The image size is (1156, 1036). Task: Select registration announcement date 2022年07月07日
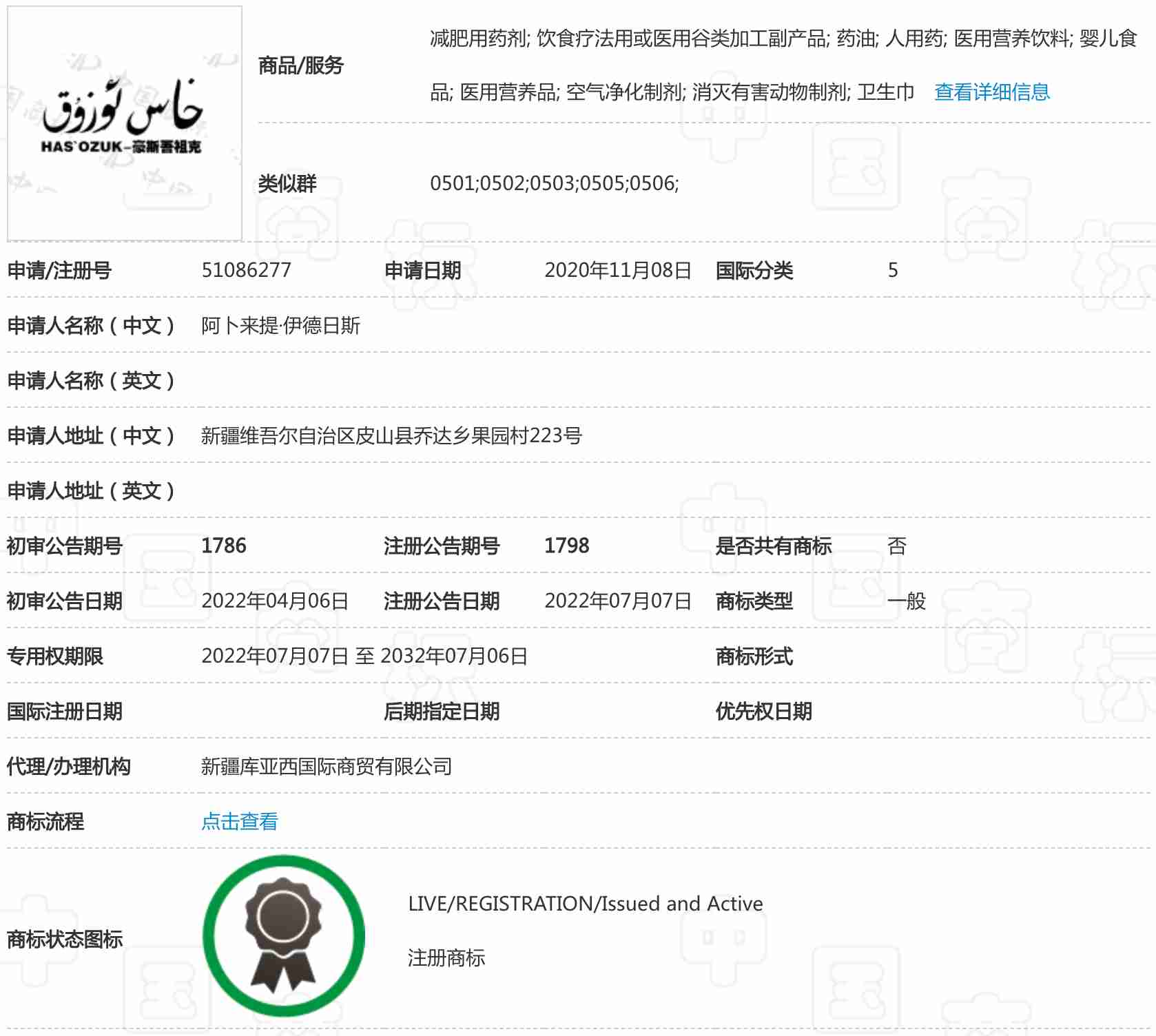[x=617, y=601]
